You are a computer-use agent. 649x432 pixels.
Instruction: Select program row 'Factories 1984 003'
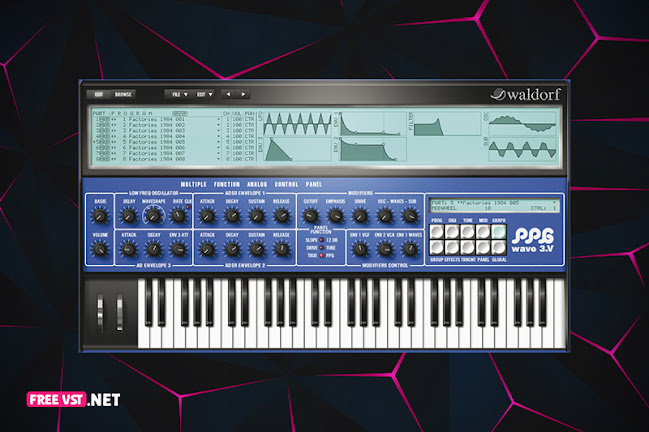click(x=154, y=131)
